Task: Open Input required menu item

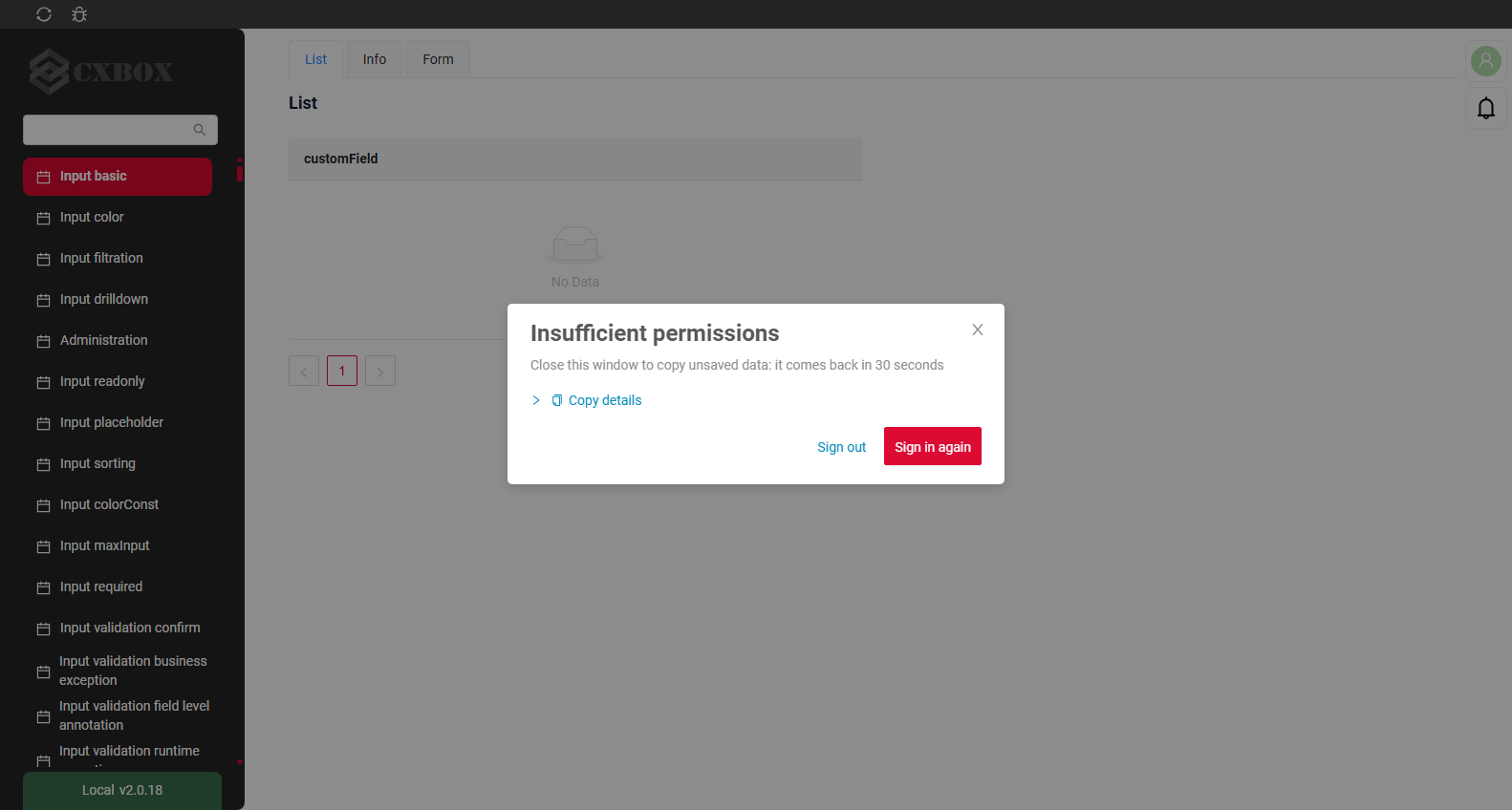Action: (118, 587)
